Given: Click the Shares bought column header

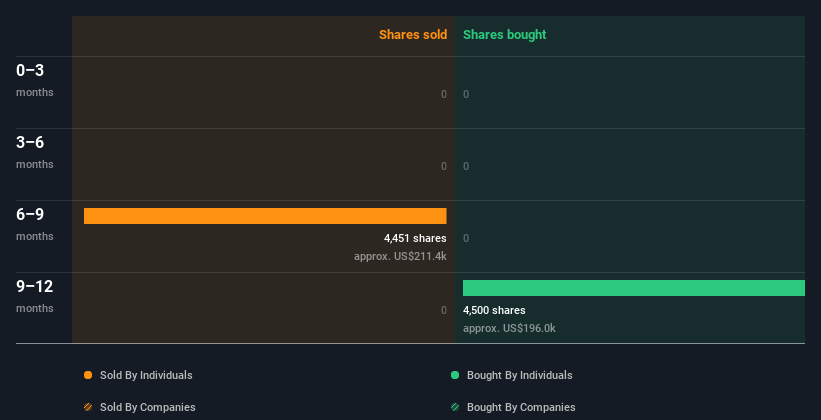Looking at the screenshot, I should (505, 35).
